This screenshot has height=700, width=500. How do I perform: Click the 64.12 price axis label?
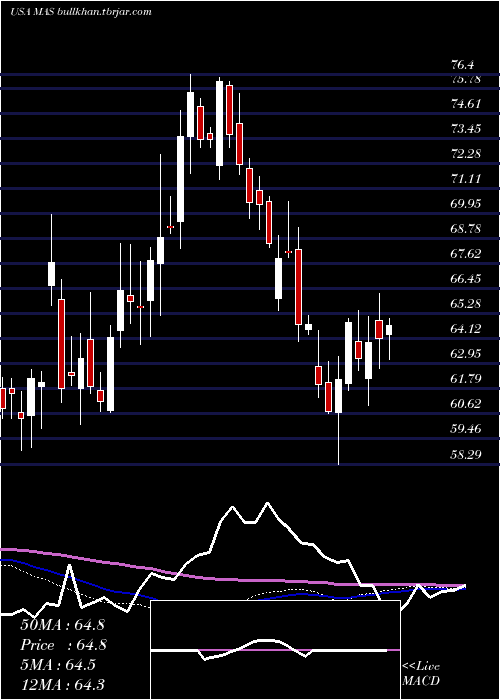(466, 329)
